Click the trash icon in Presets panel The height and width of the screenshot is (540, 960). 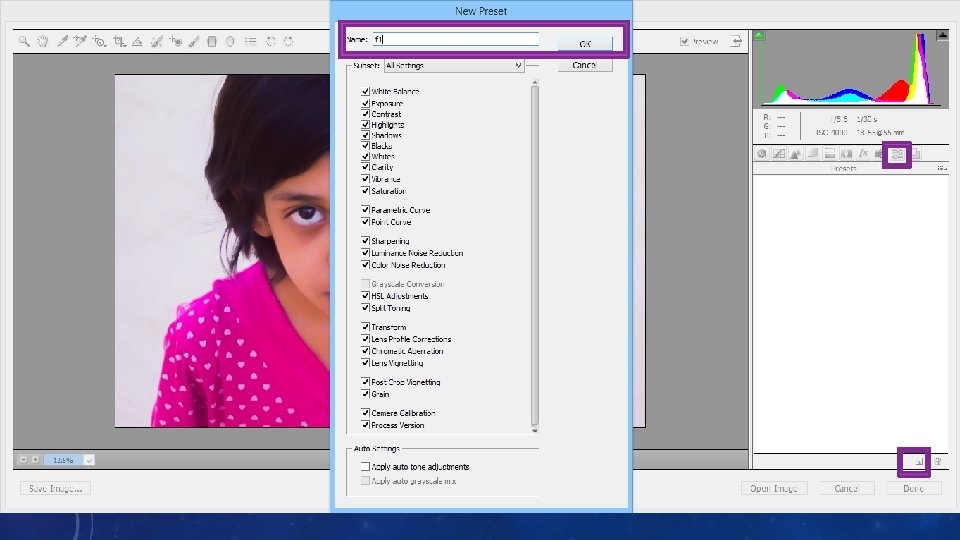937,462
